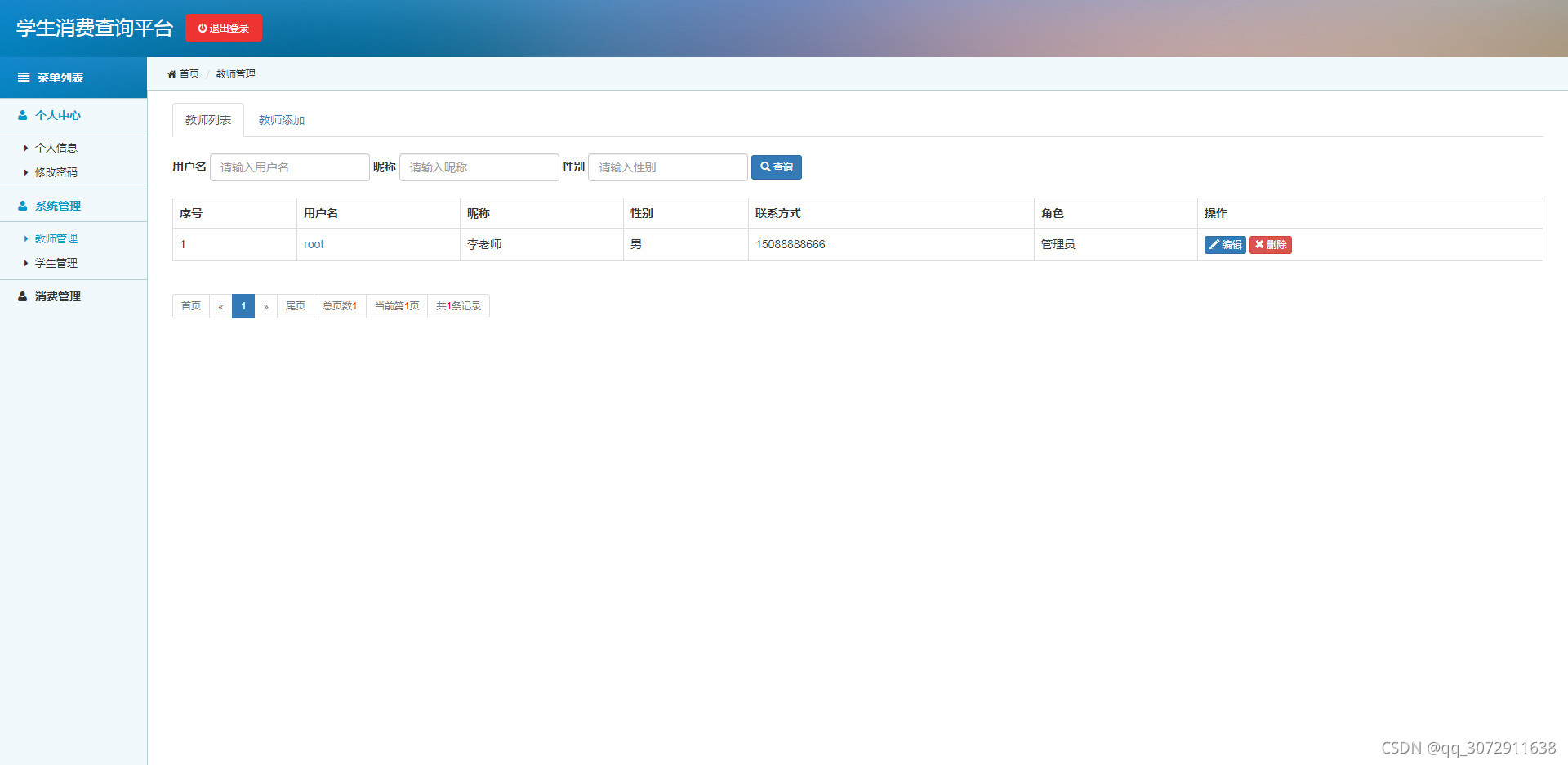Click the 教师管理 breadcrumb text
Image resolution: width=1568 pixels, height=765 pixels.
(x=236, y=74)
